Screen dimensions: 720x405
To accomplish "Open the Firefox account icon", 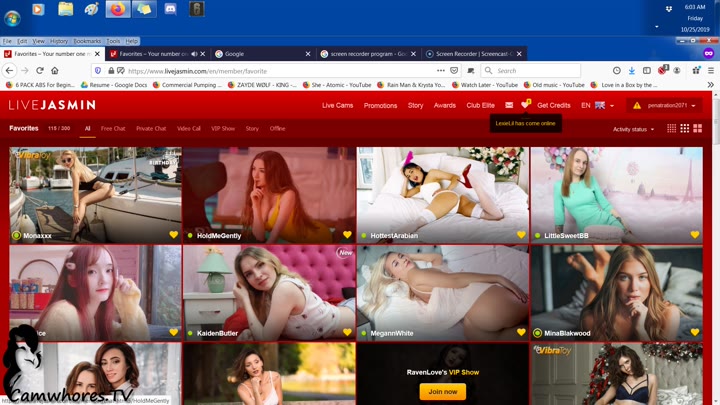I will [677, 71].
